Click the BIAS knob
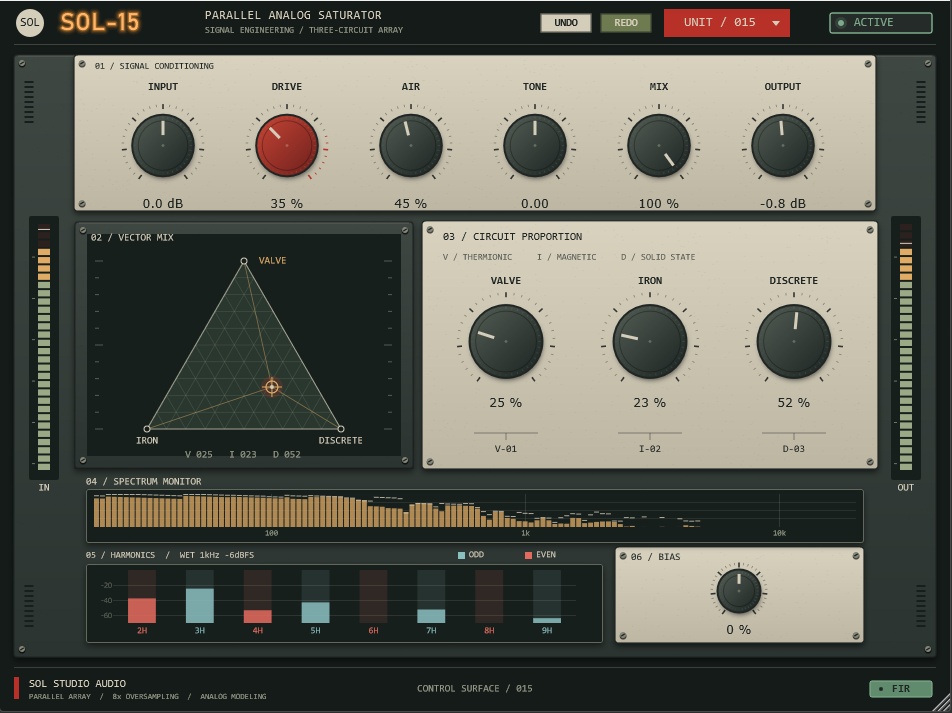952x713 pixels. [x=739, y=592]
